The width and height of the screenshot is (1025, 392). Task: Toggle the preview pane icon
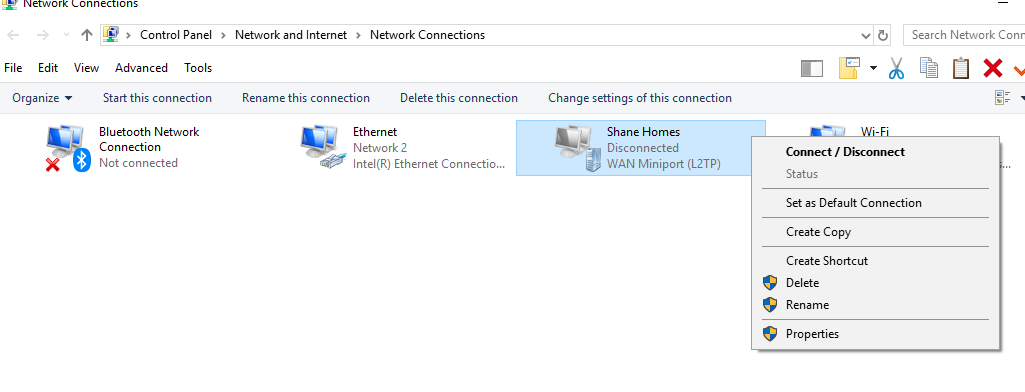(811, 68)
